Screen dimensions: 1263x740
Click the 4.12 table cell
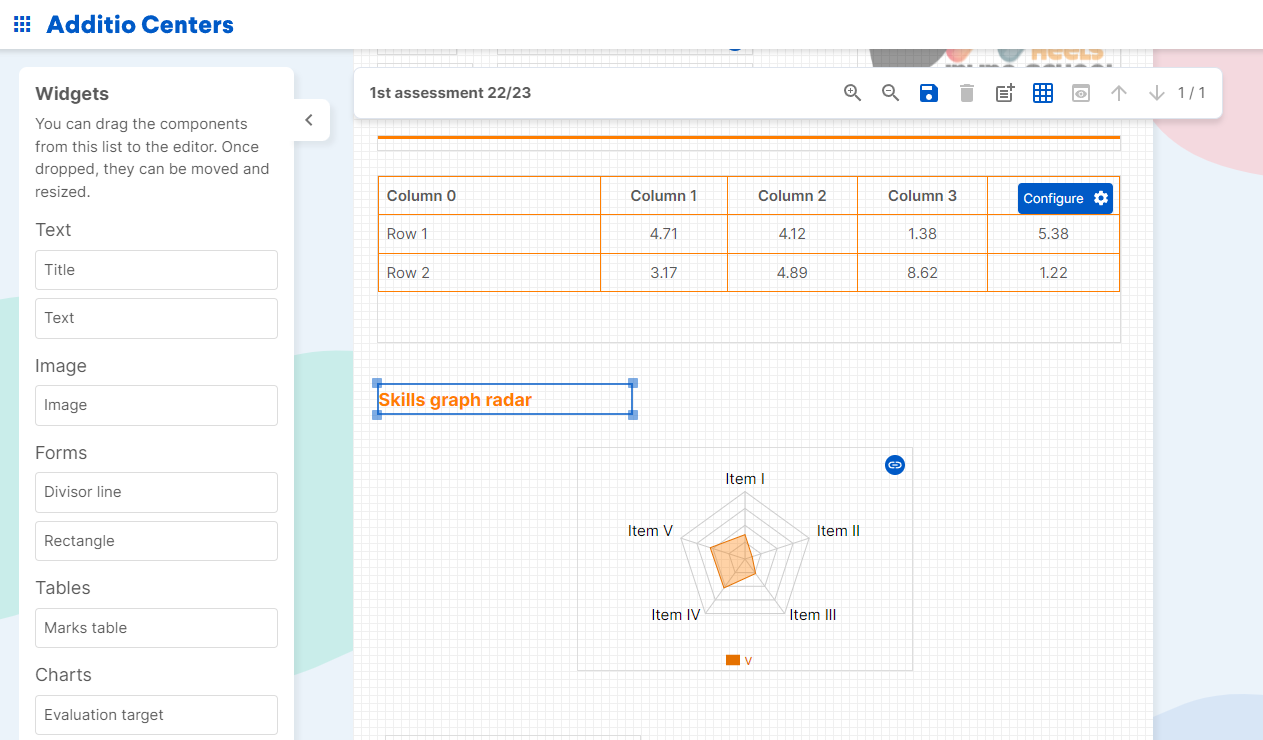tap(792, 234)
